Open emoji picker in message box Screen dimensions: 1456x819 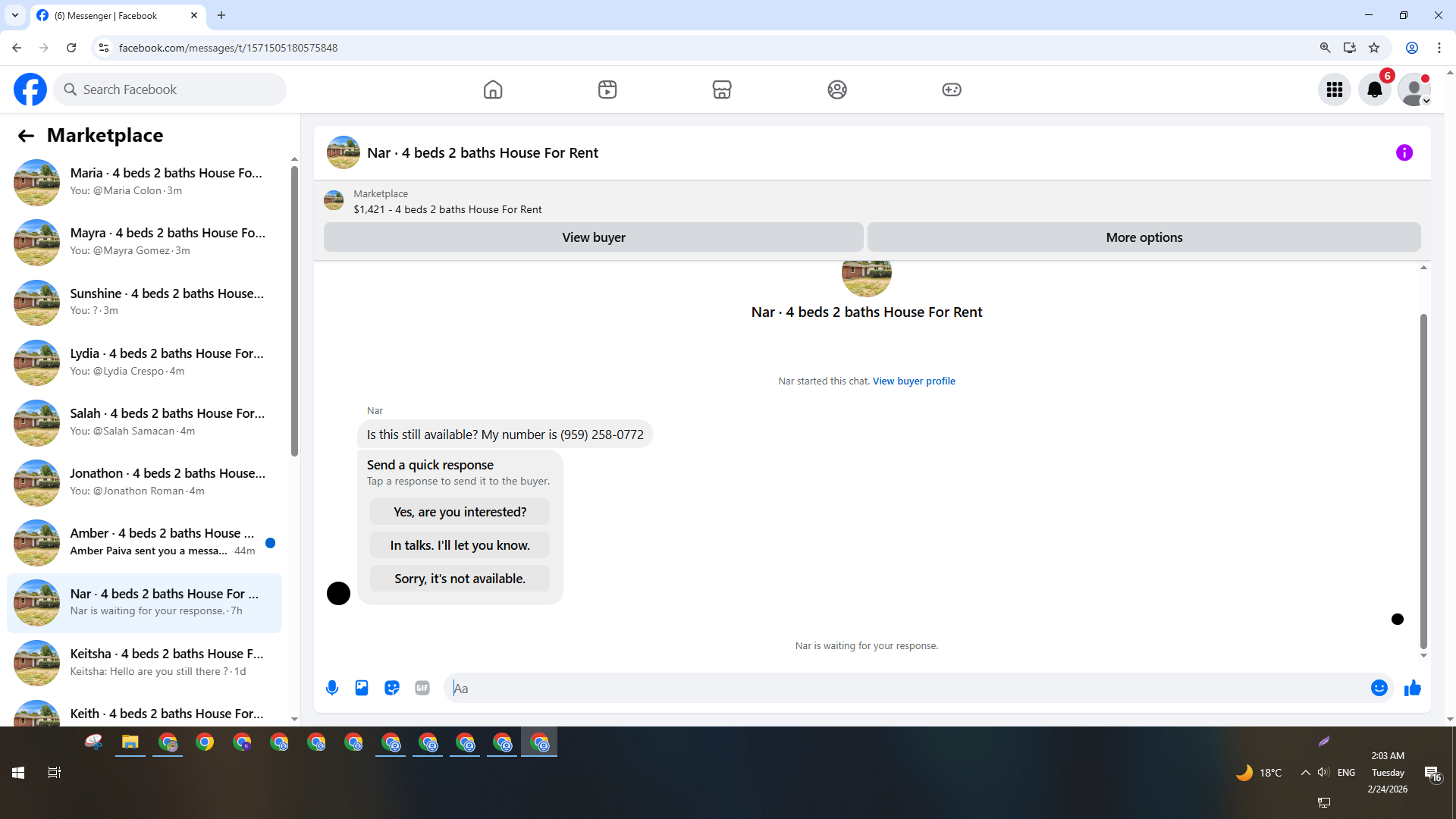pos(1379,688)
